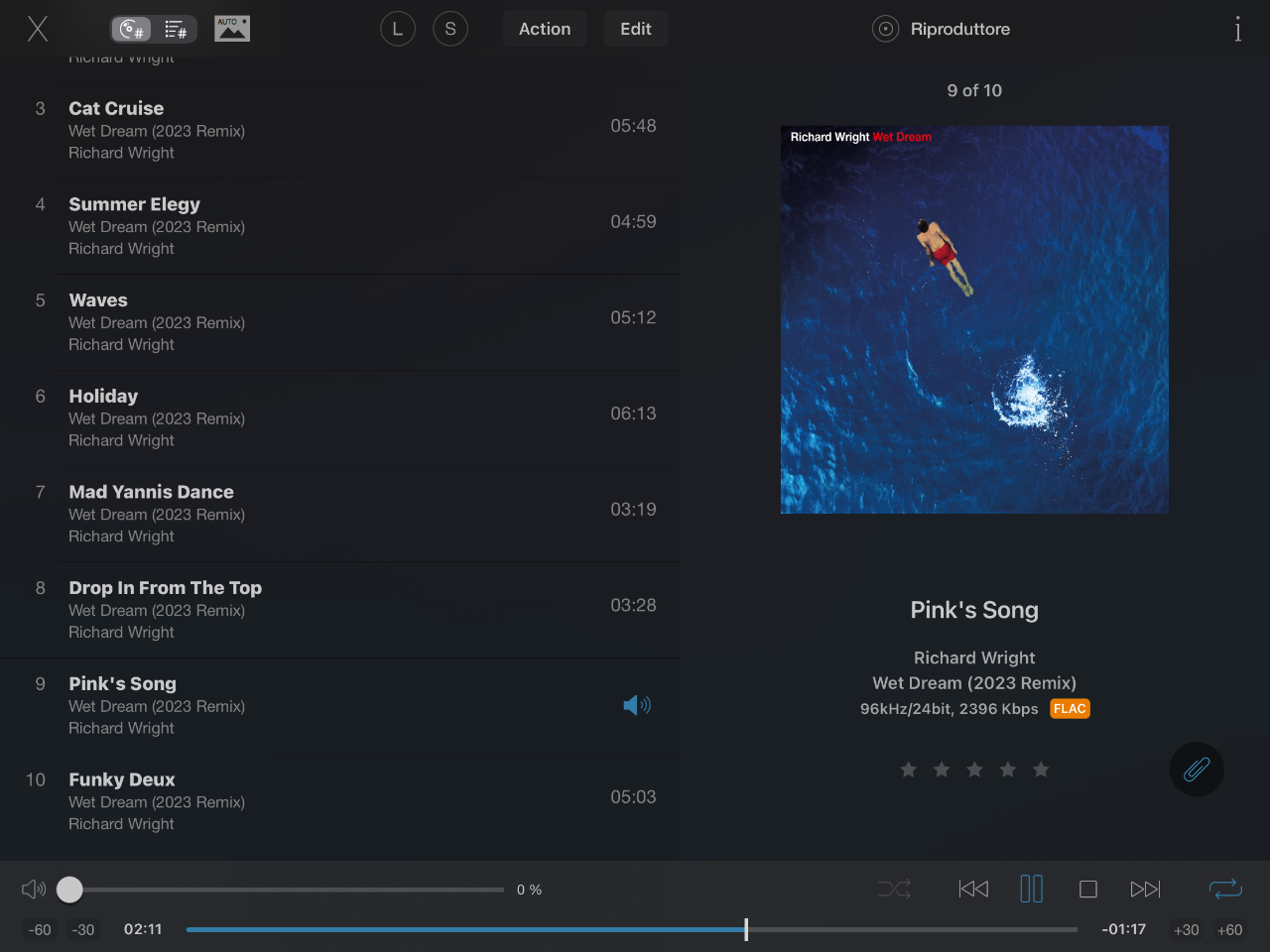The width and height of the screenshot is (1270, 952).
Task: Switch to album disc numbering view
Action: point(131,30)
